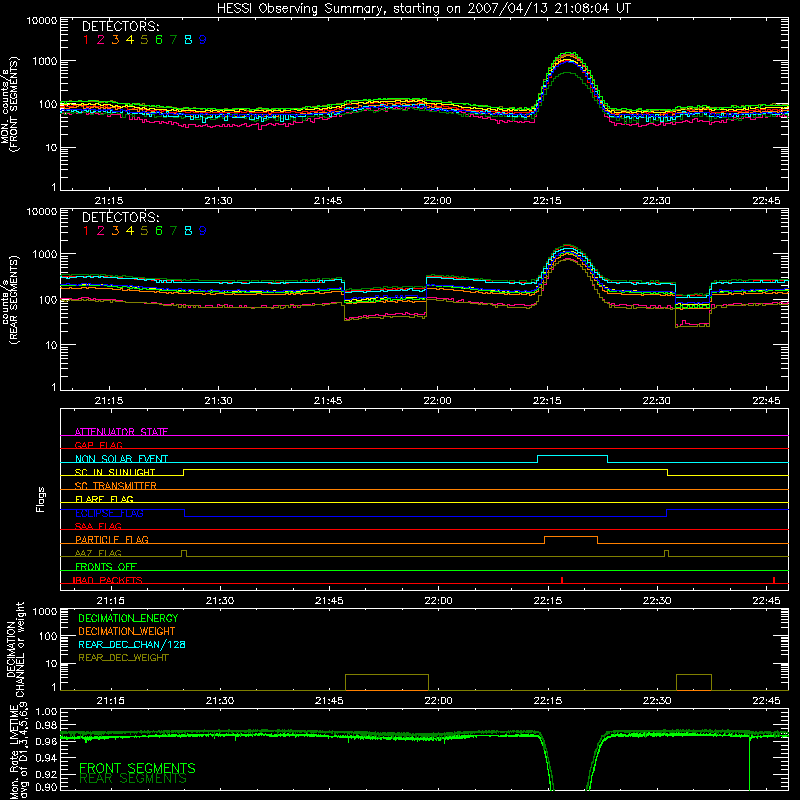Screen dimensions: 800x800
Task: Select detector 7 in rear segments legend
Action: pos(173,231)
